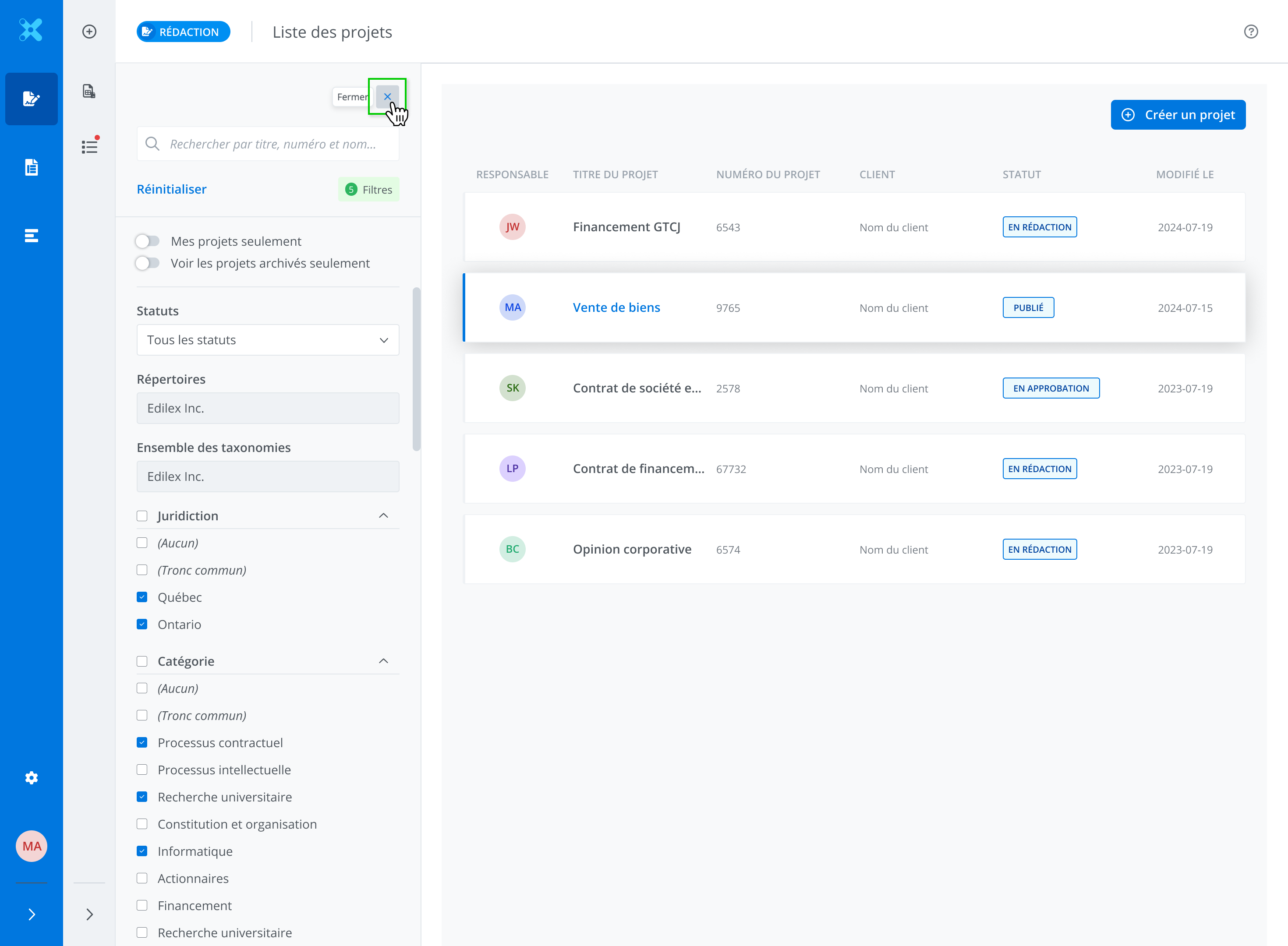
Task: Click the BC responsible avatar
Action: [513, 549]
